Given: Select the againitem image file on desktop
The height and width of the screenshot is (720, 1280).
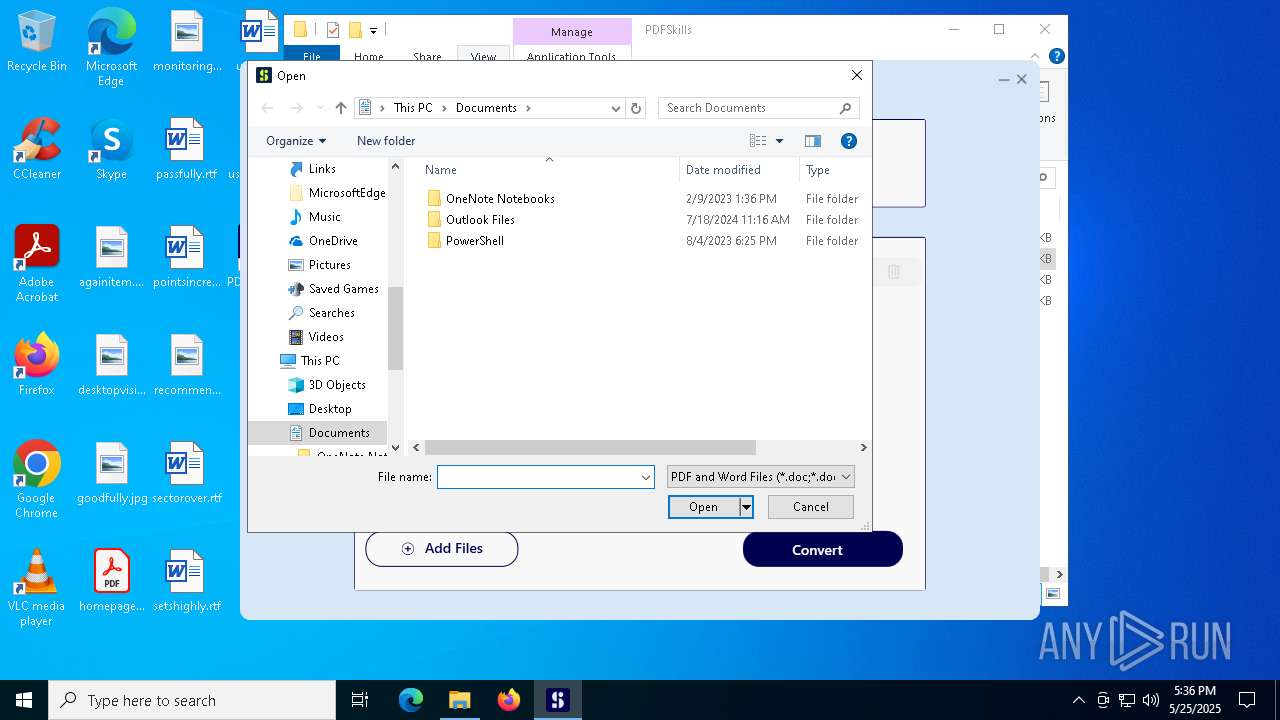Looking at the screenshot, I should point(112,257).
